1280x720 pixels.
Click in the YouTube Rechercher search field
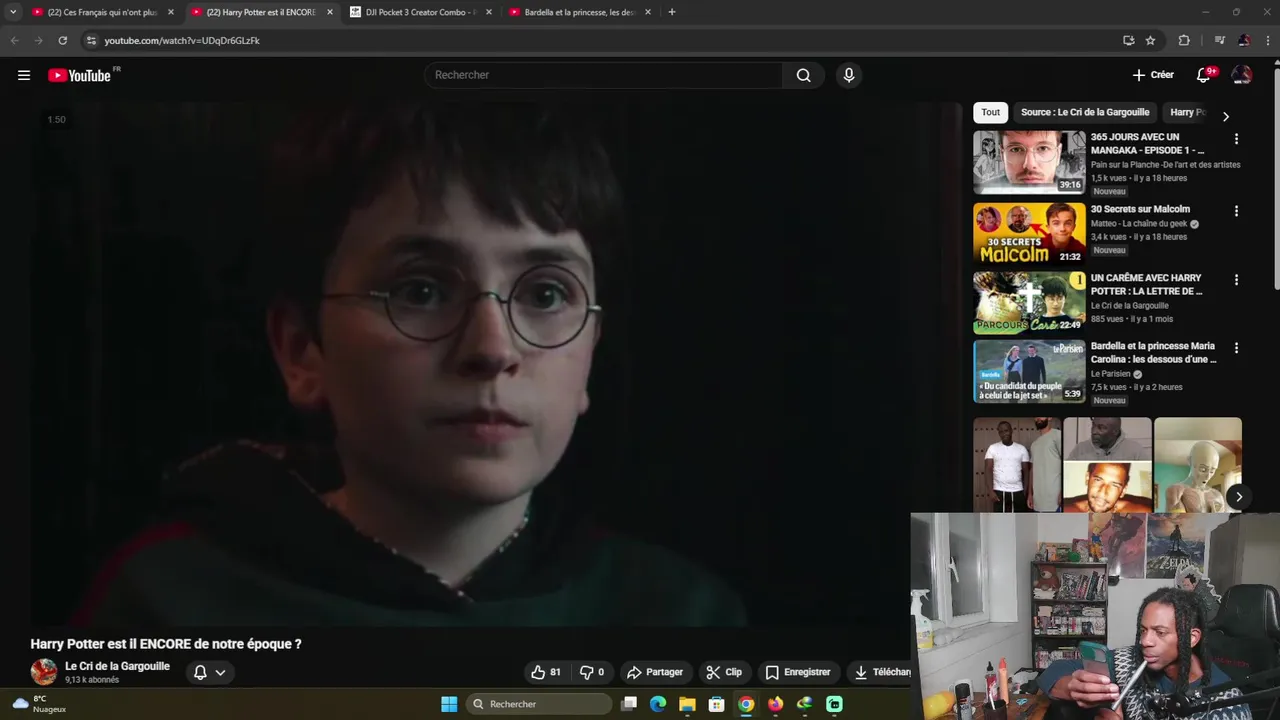604,75
